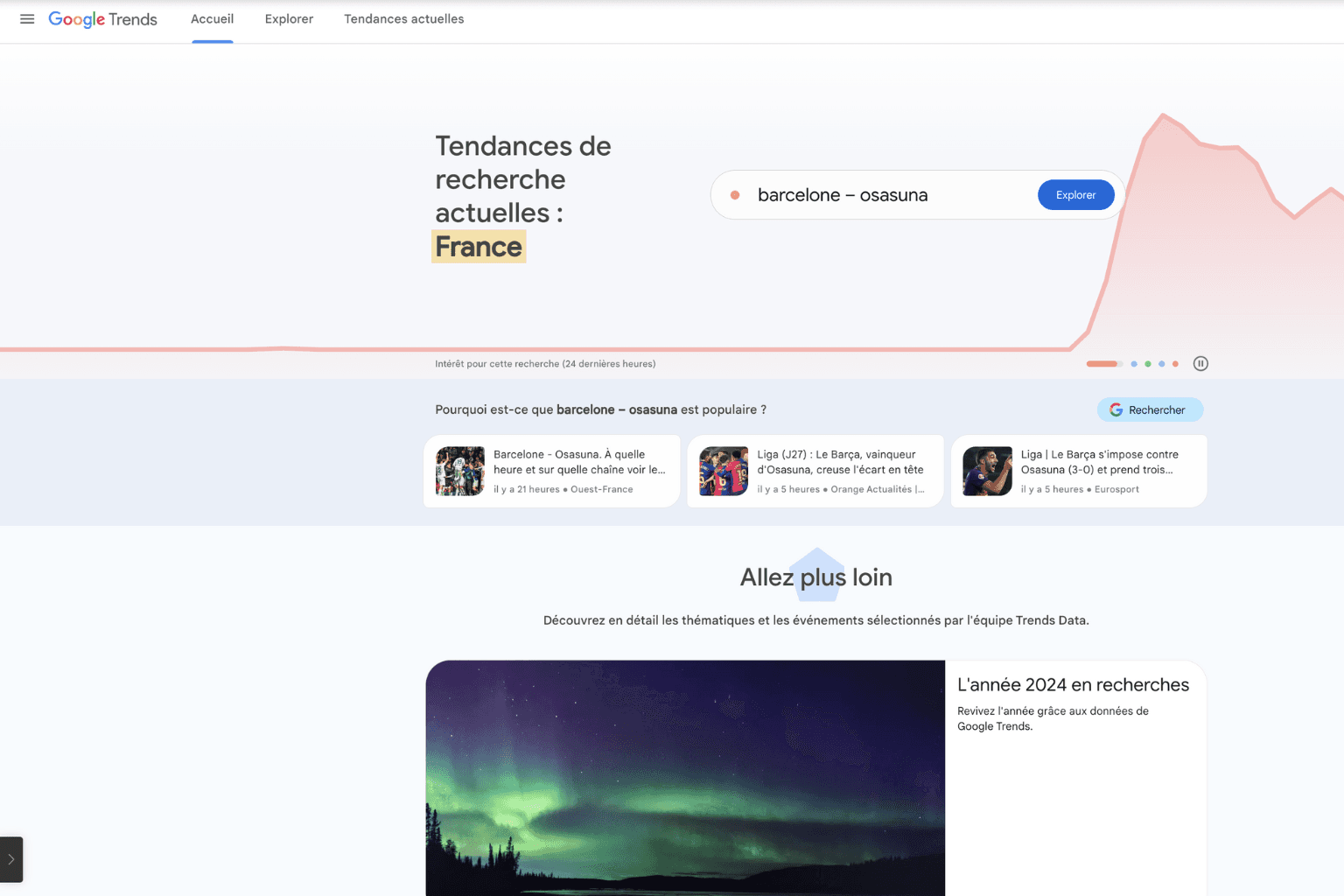Viewport: 1344px width, 896px height.
Task: Open the Ouest-France article thumbnail
Action: (x=460, y=471)
